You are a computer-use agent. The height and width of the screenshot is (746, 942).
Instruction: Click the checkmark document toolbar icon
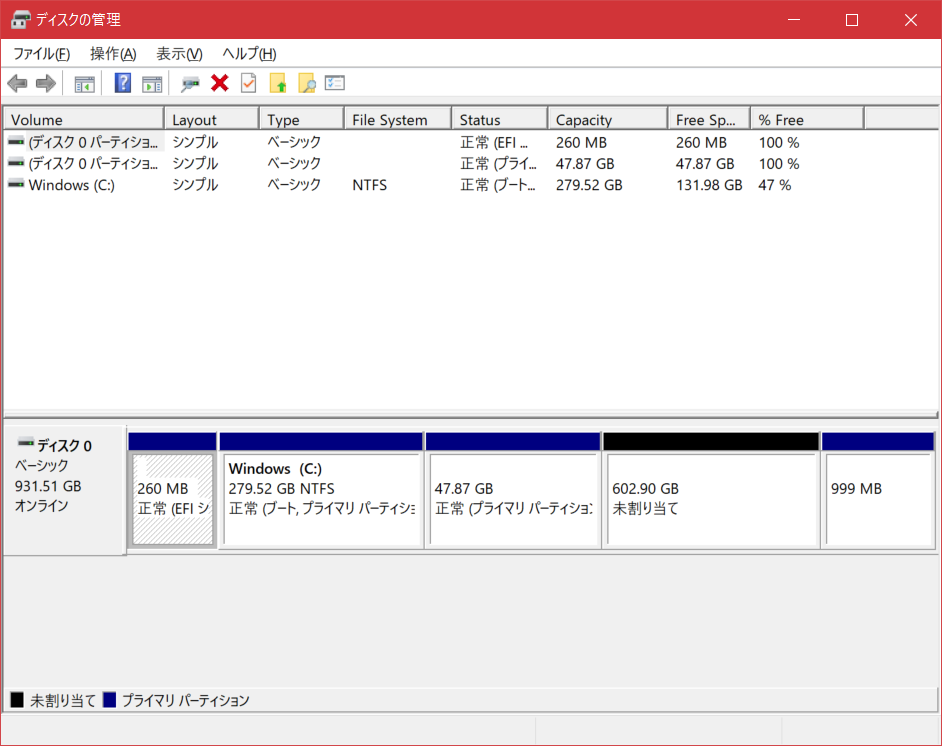(248, 83)
